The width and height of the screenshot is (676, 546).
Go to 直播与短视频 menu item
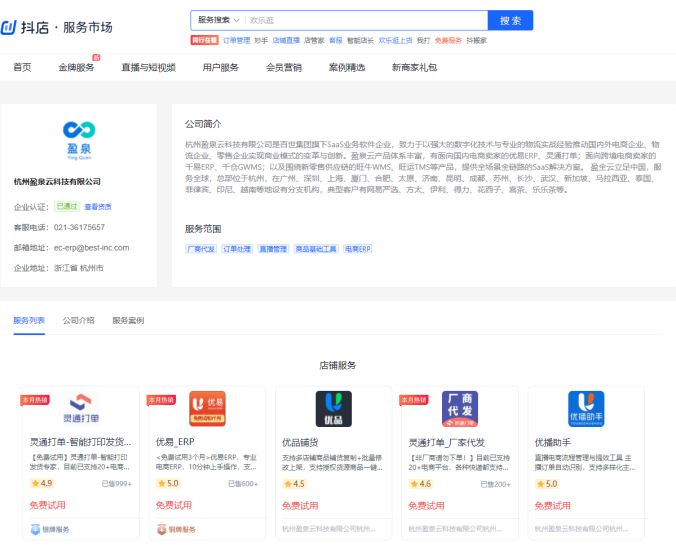coord(148,68)
